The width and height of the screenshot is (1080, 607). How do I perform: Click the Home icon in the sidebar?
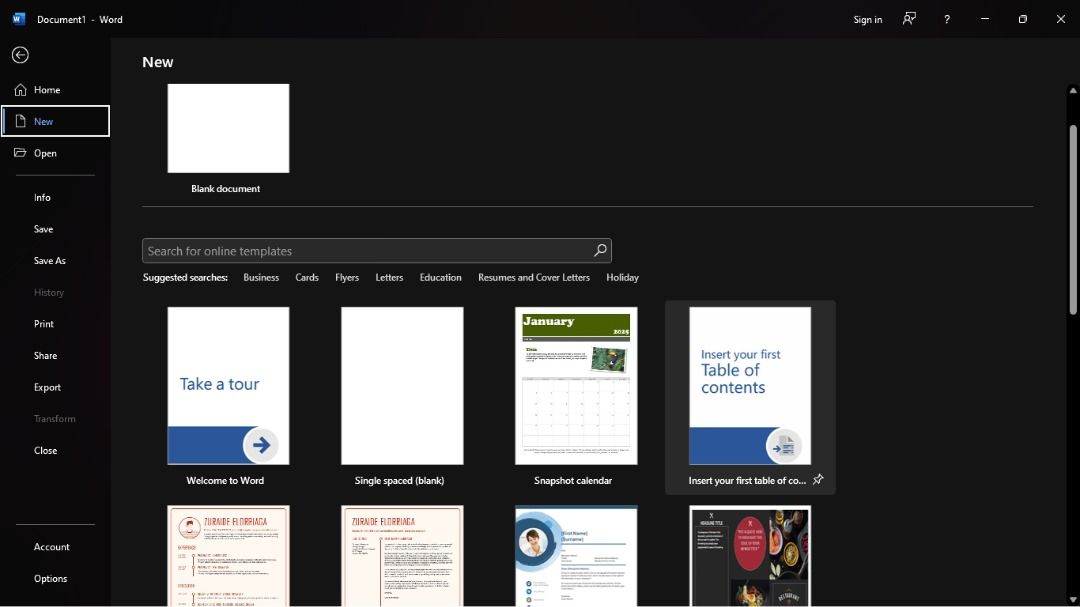pos(20,90)
